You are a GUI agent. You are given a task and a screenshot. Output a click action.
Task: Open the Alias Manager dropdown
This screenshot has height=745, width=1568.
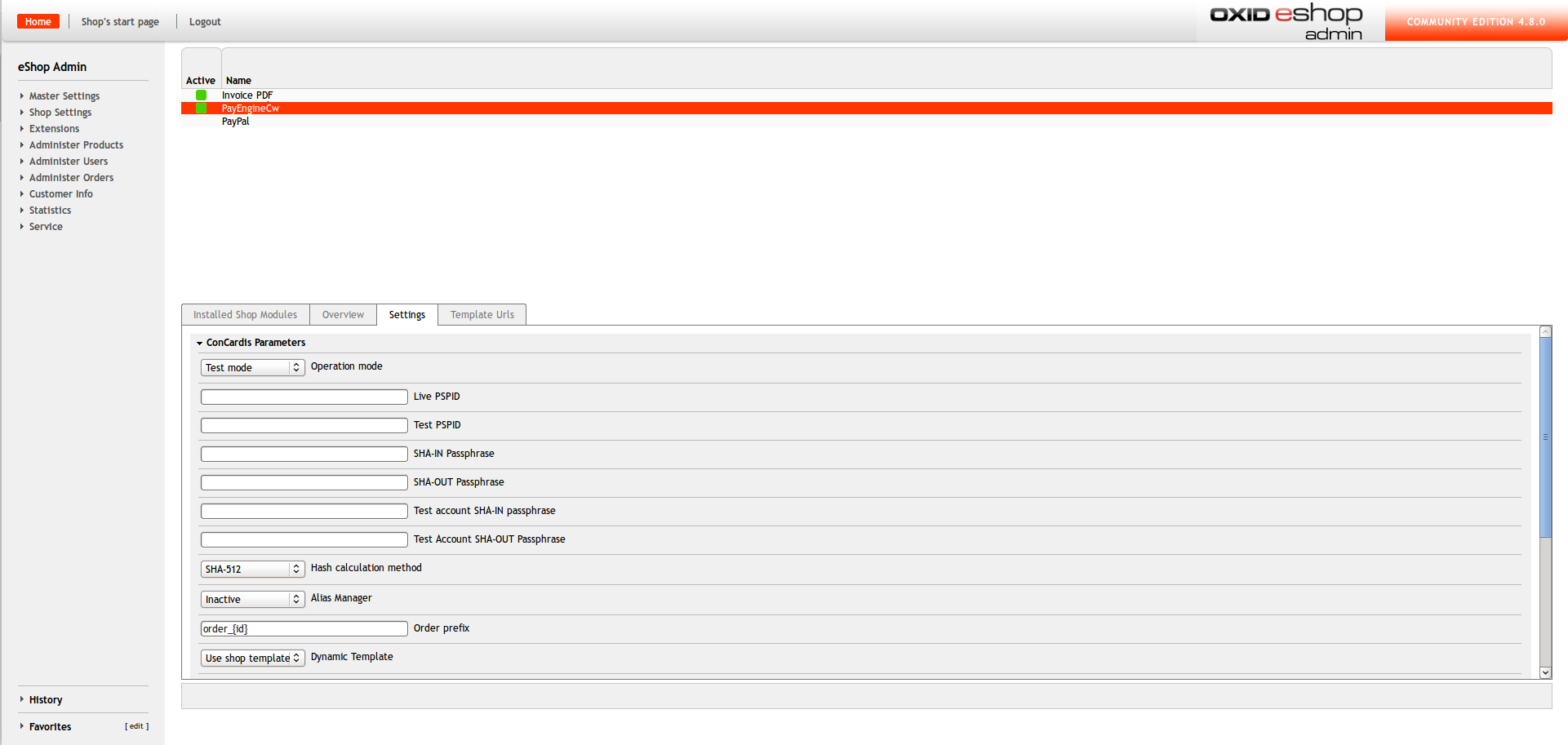[252, 600]
